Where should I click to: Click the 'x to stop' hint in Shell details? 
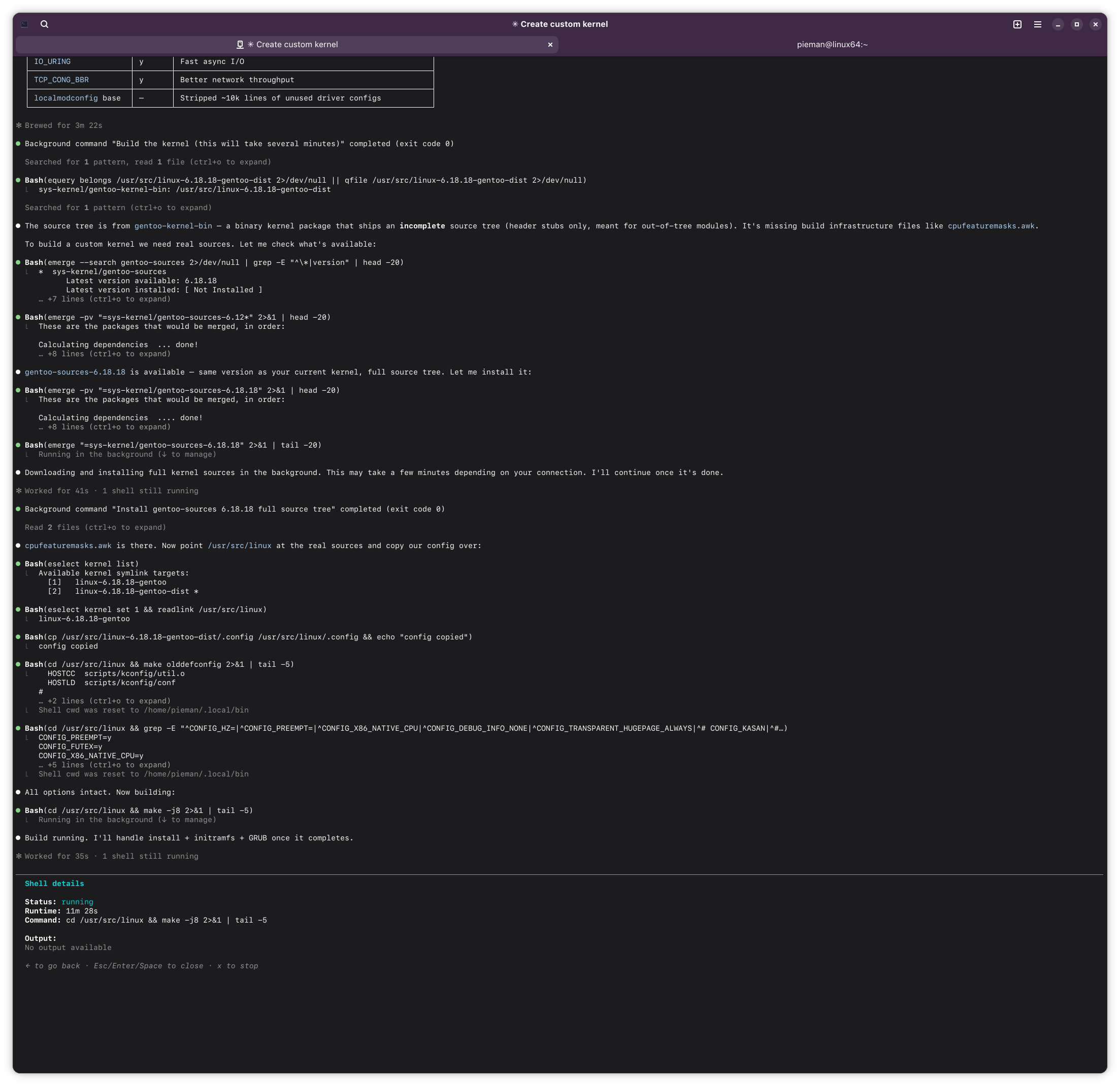237,966
